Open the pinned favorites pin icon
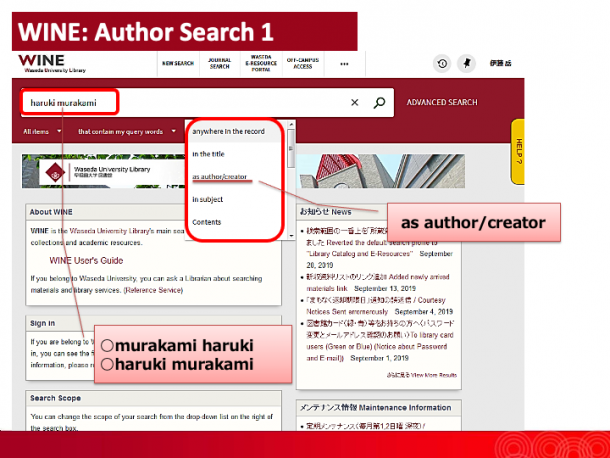 (x=466, y=63)
